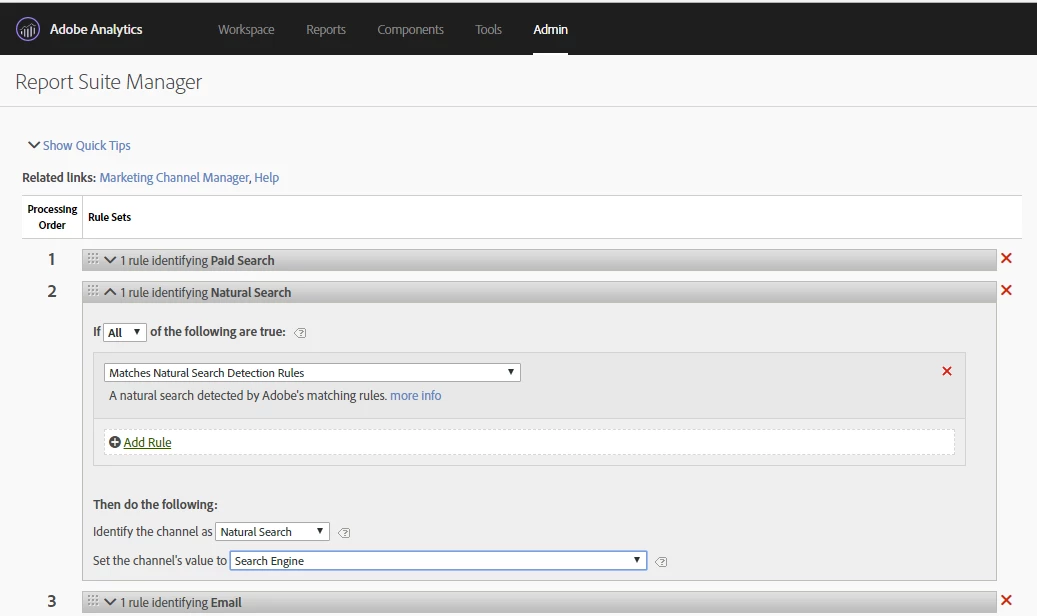Open the Reports menu
Screen dimensions: 1037x616
tap(326, 29)
